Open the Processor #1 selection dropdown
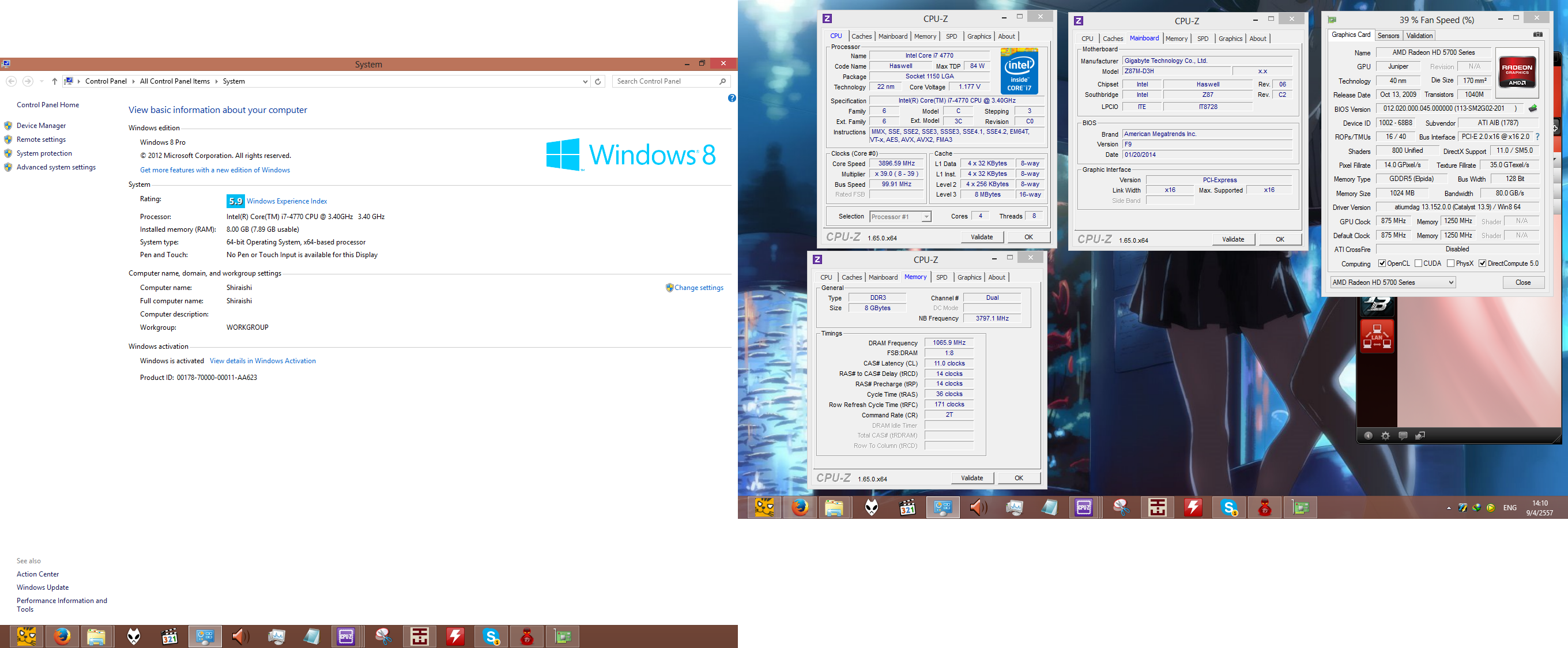The height and width of the screenshot is (648, 1568). [x=926, y=217]
